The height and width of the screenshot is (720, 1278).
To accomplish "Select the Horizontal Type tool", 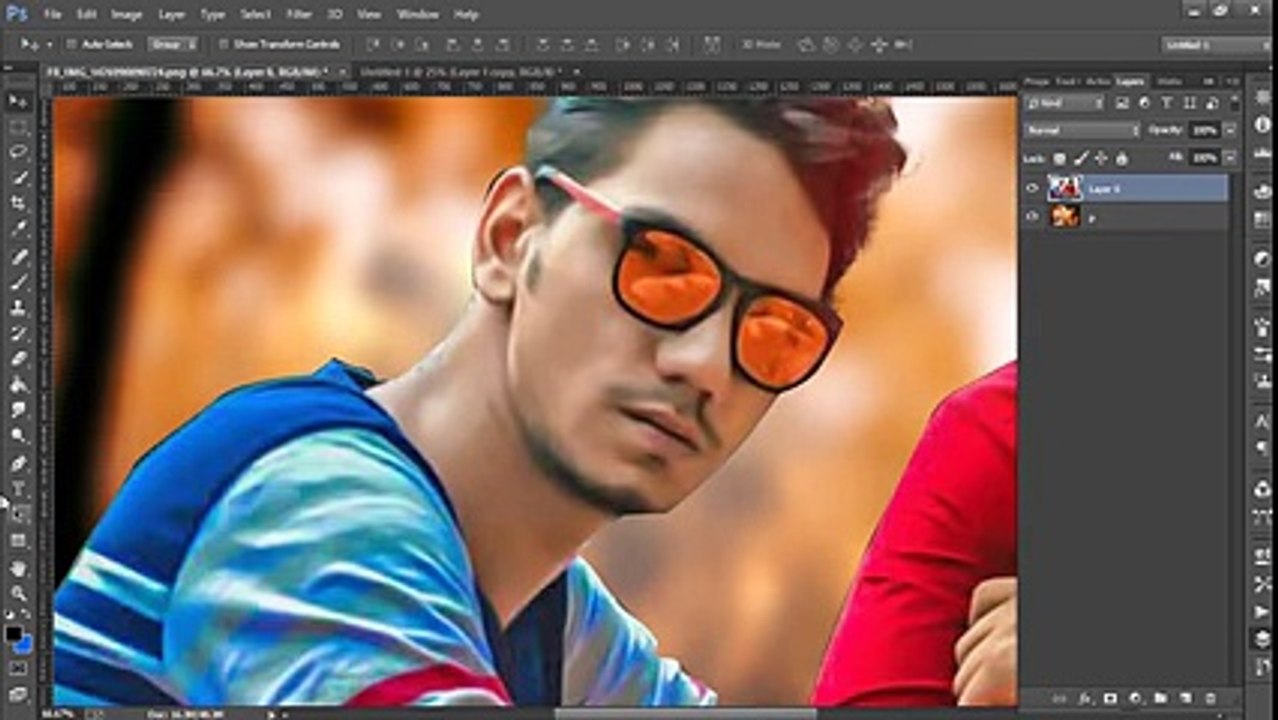I will 18,489.
